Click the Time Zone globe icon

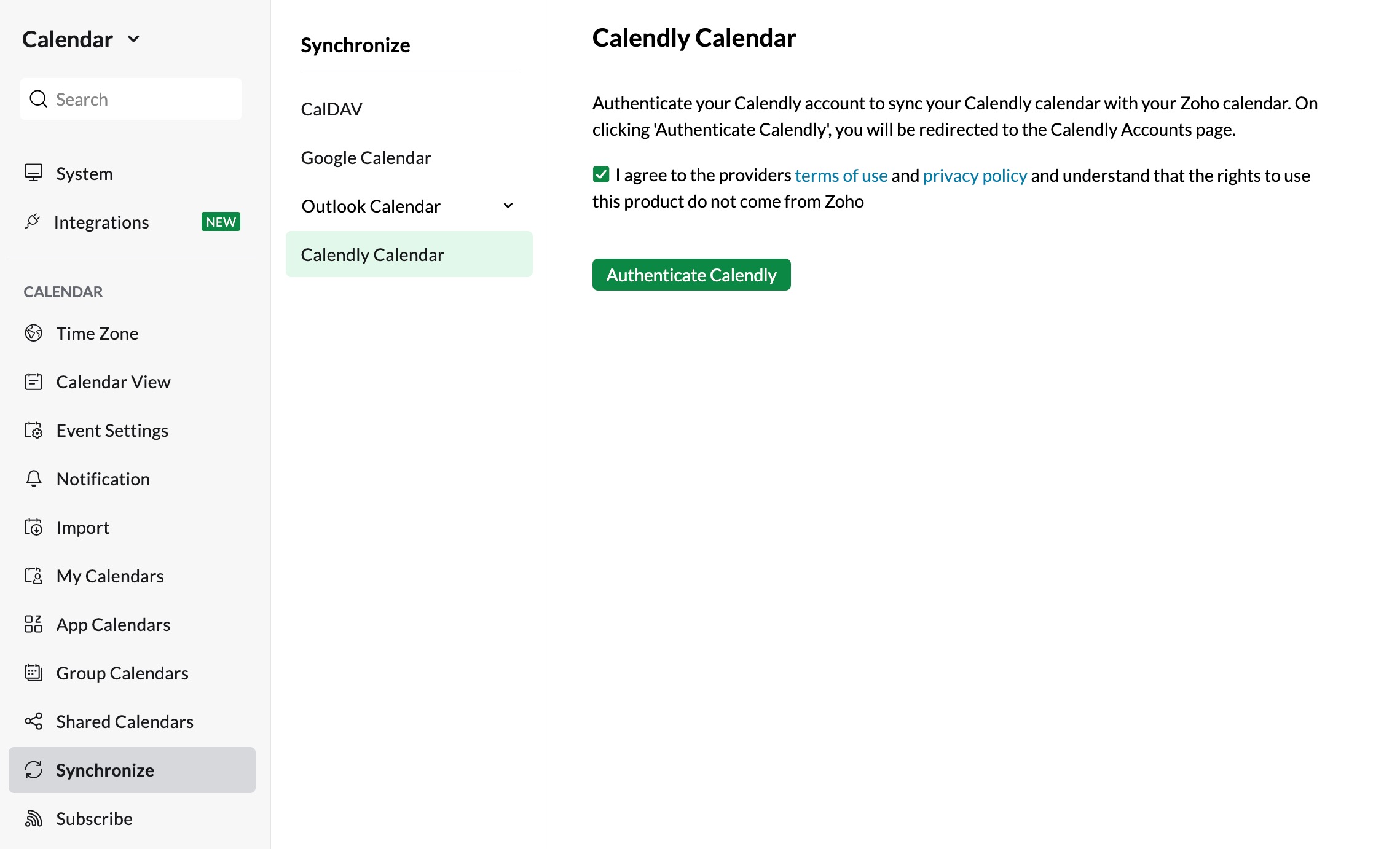(33, 333)
